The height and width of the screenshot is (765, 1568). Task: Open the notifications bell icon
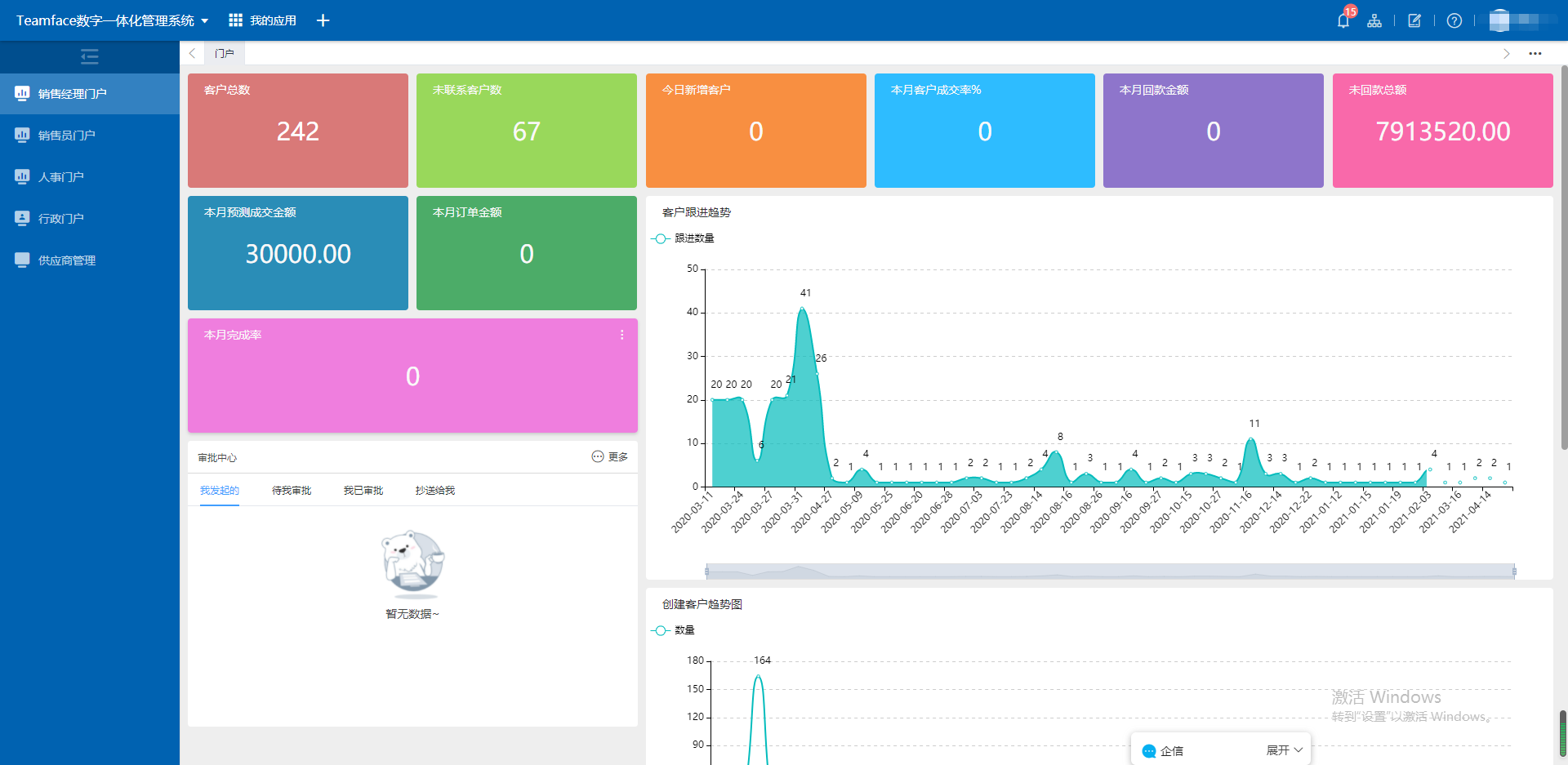click(1343, 20)
